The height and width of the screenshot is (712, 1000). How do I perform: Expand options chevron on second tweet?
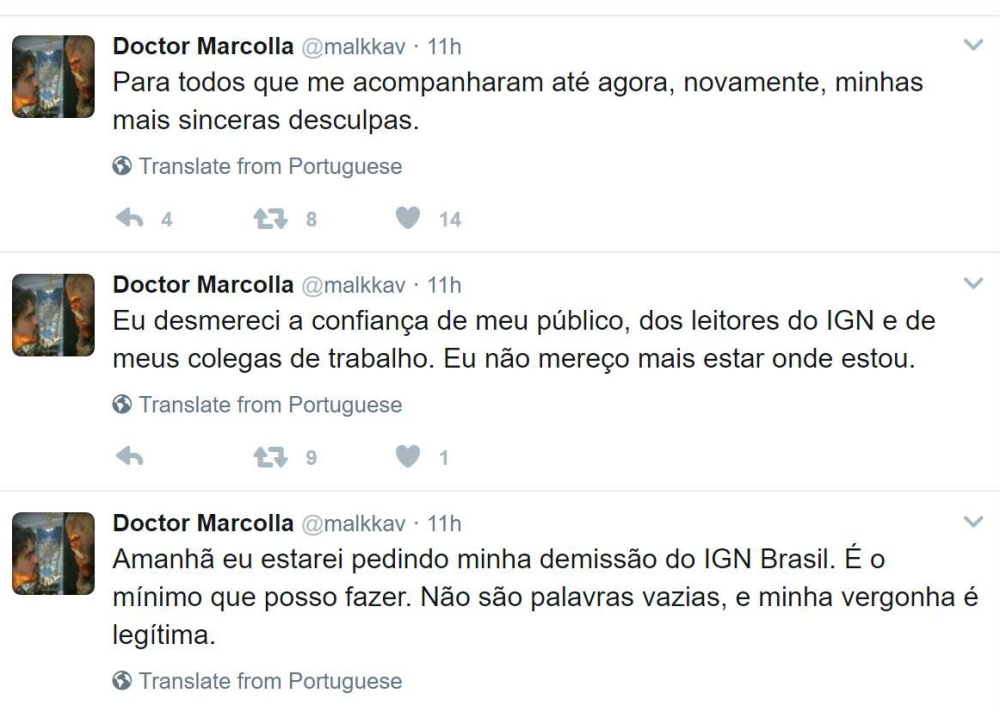pos(972,284)
